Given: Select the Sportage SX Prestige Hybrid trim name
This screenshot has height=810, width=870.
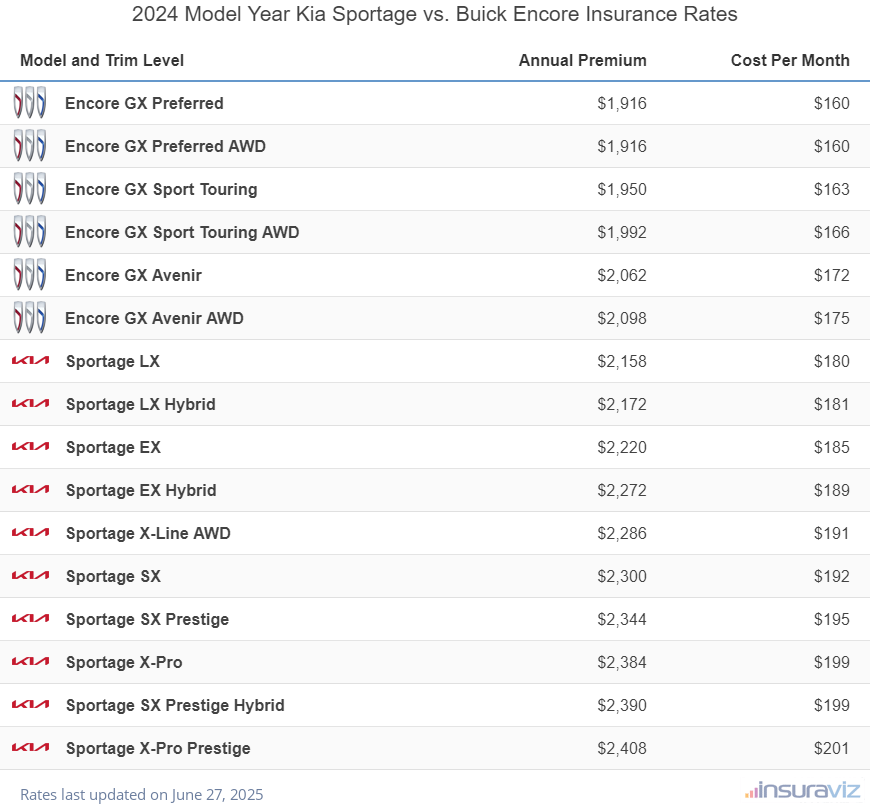Looking at the screenshot, I should tap(175, 705).
